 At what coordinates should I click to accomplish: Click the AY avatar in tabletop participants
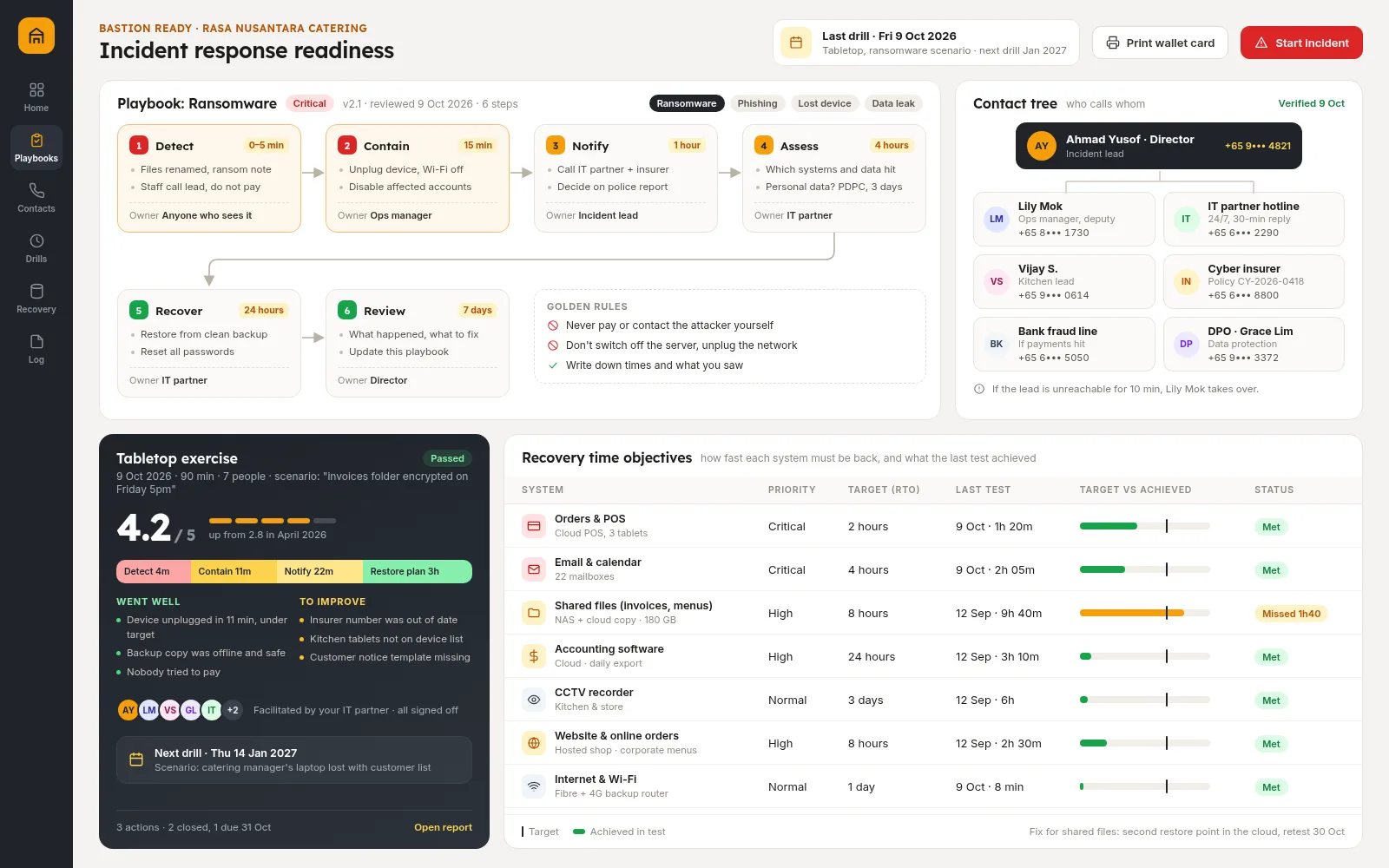pyautogui.click(x=128, y=710)
